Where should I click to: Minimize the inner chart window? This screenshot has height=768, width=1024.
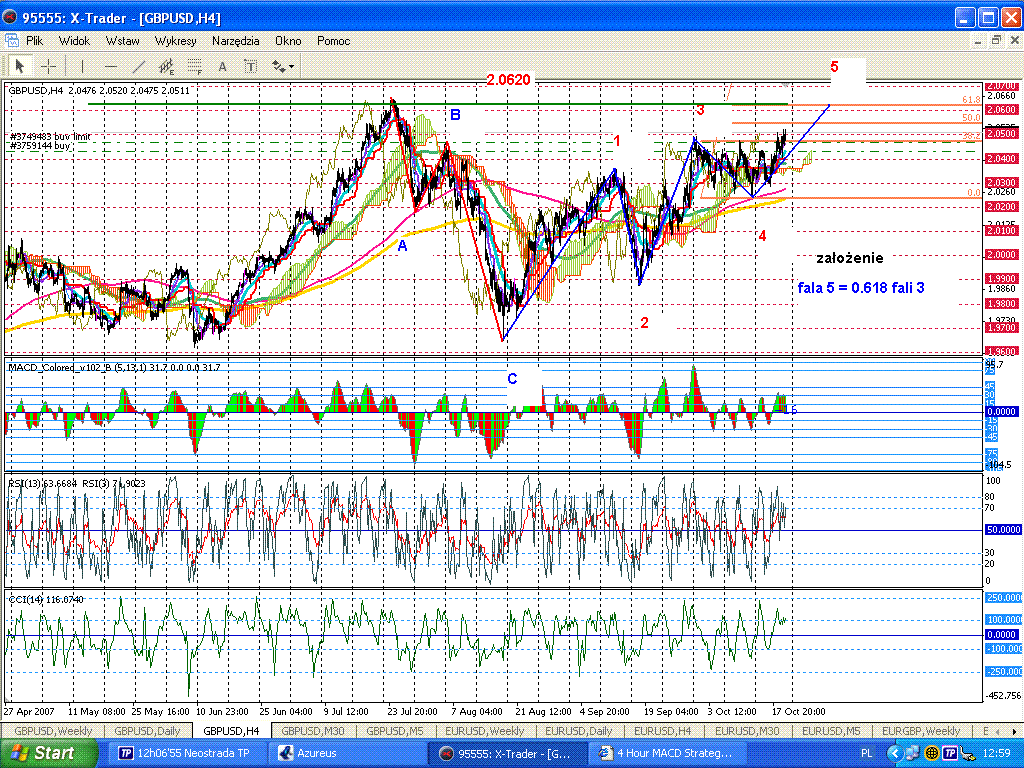click(978, 40)
